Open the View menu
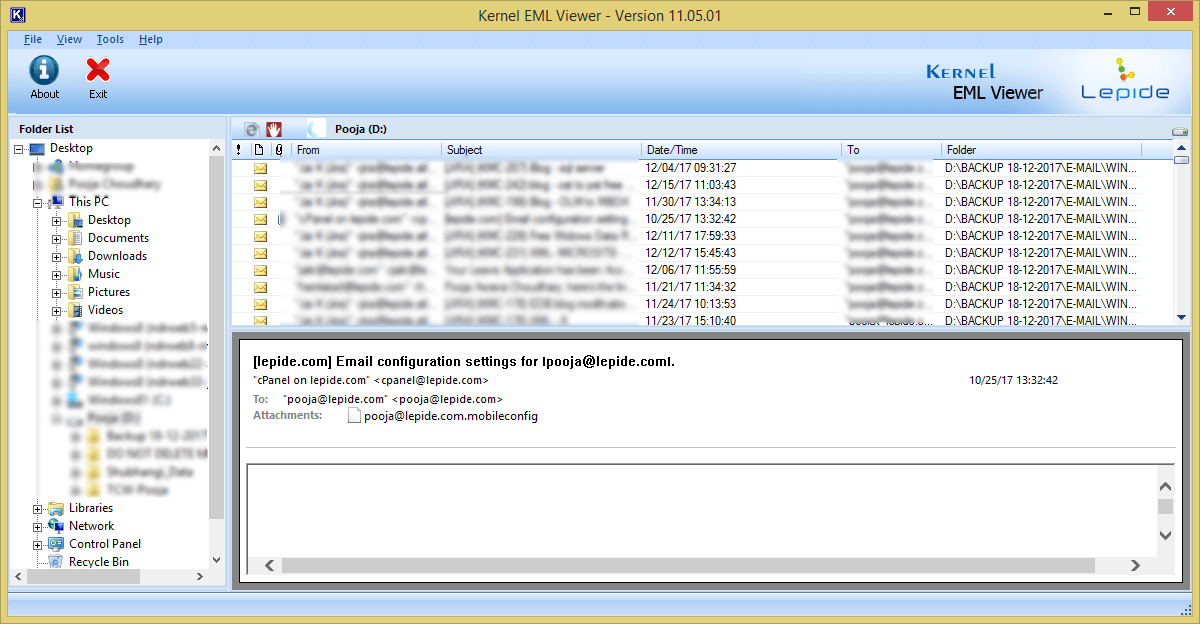 point(70,39)
